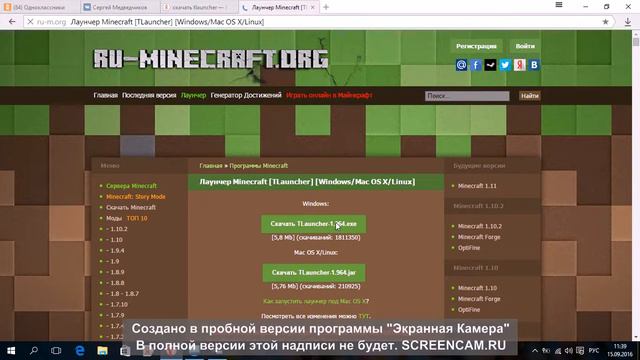Open the Store icon in the taskbar

125,351
